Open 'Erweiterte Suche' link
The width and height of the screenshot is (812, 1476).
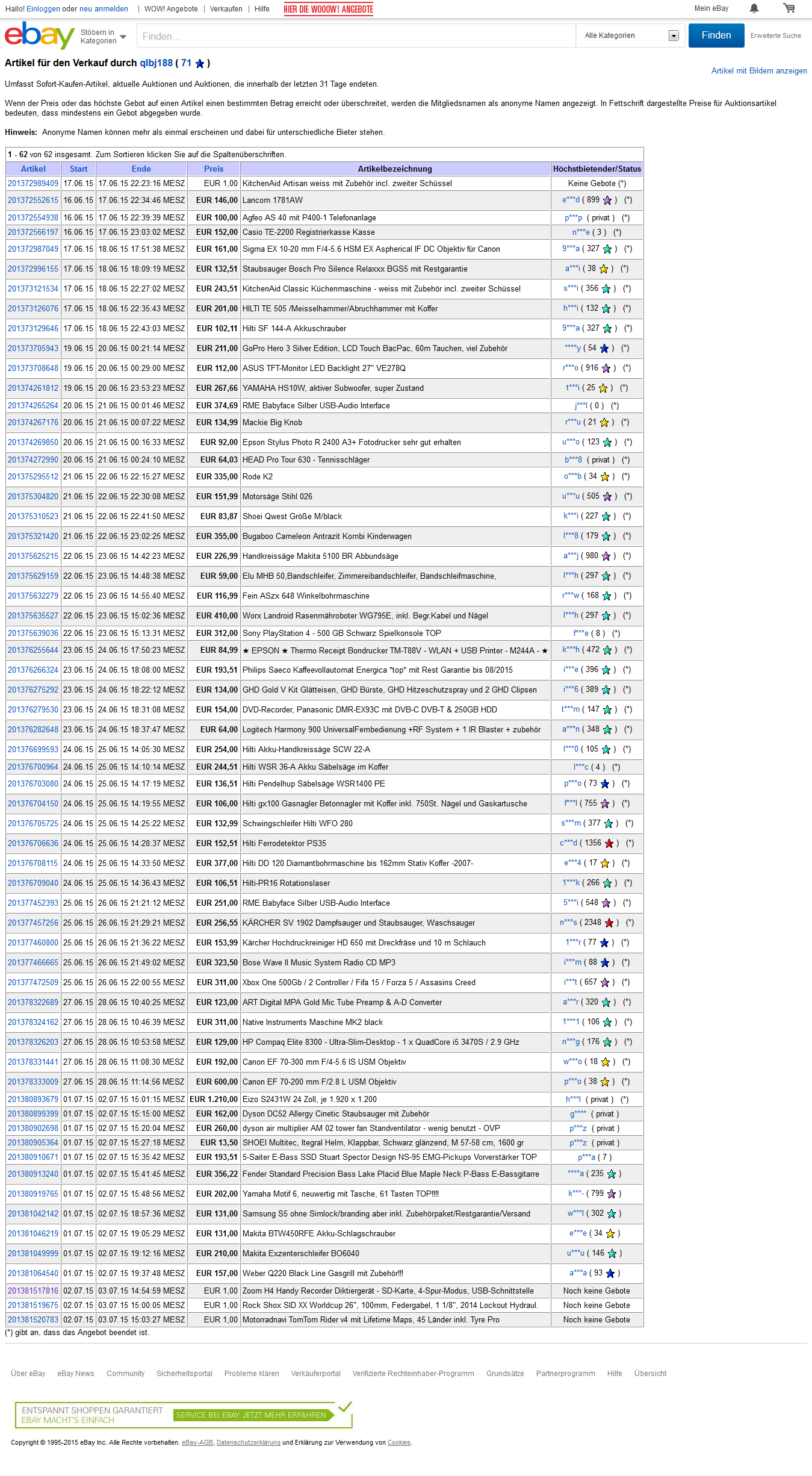(775, 36)
